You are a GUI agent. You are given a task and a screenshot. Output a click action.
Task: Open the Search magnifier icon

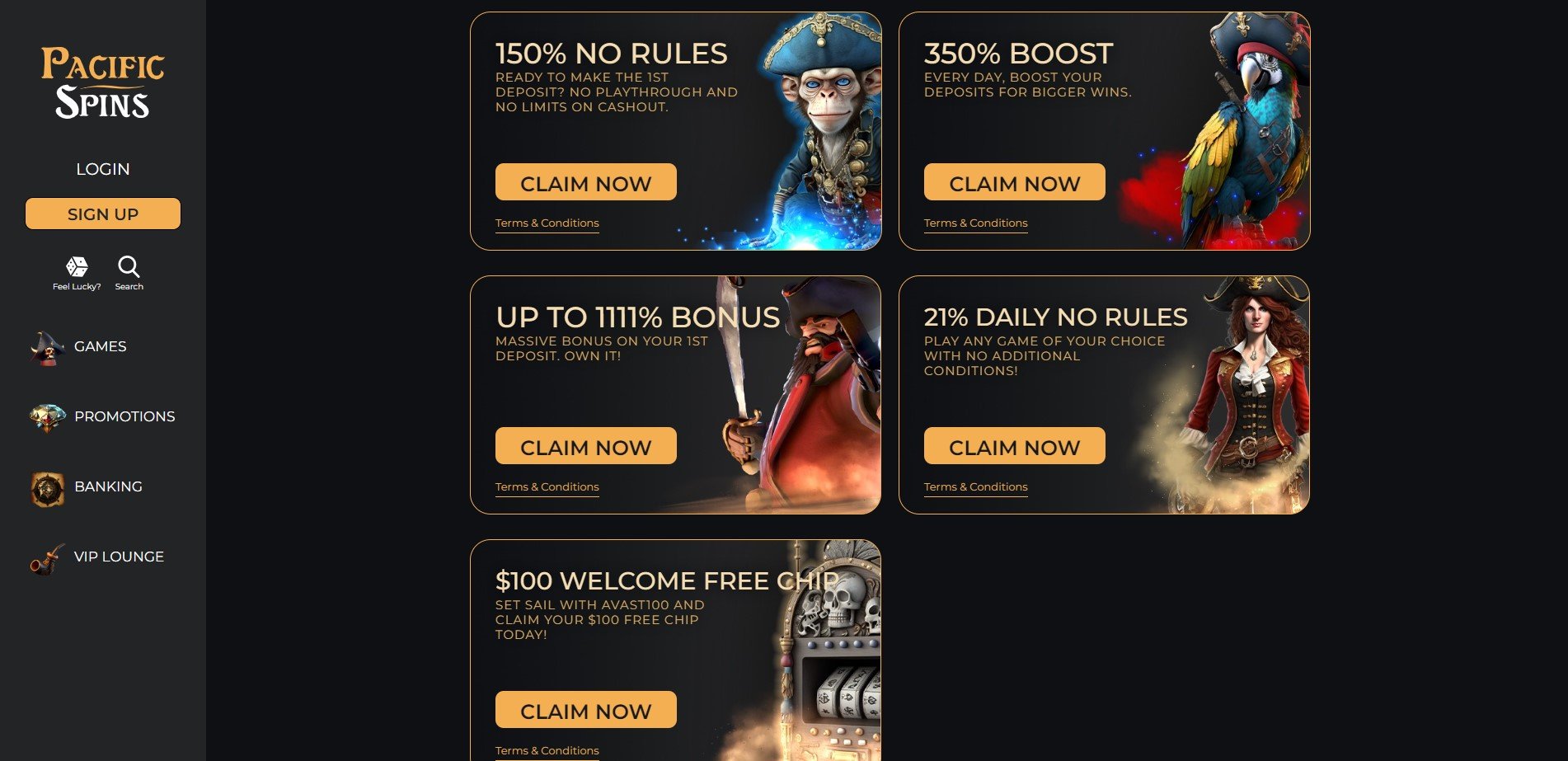129,266
